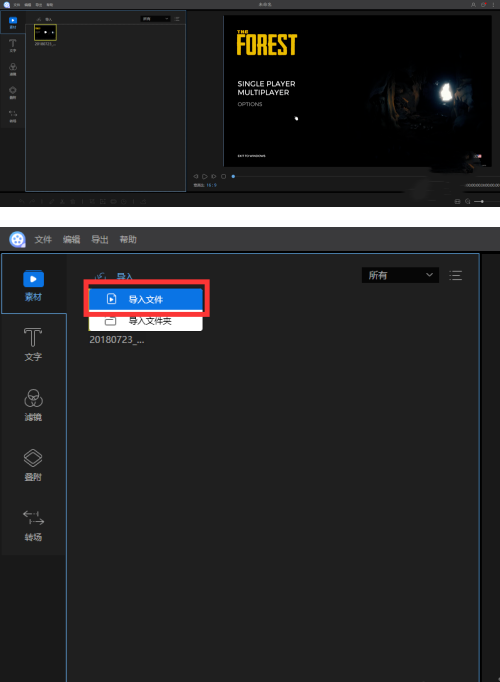Open the large 帮助 help menu
The width and height of the screenshot is (500, 682).
click(128, 239)
